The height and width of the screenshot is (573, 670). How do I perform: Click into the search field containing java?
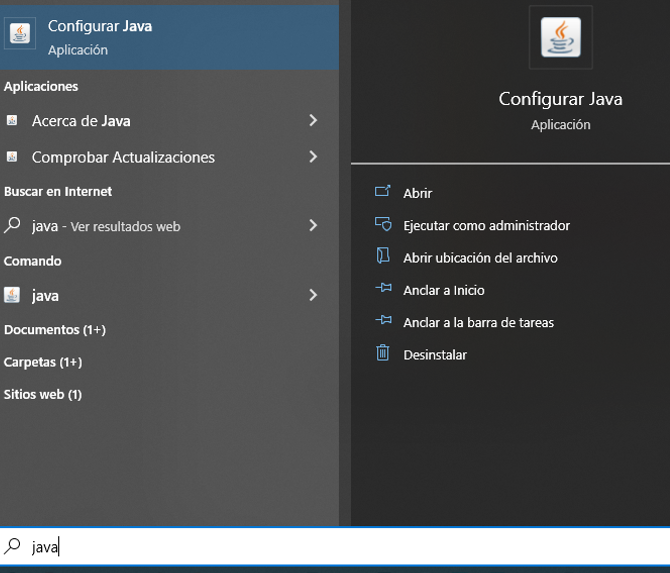tap(335, 546)
